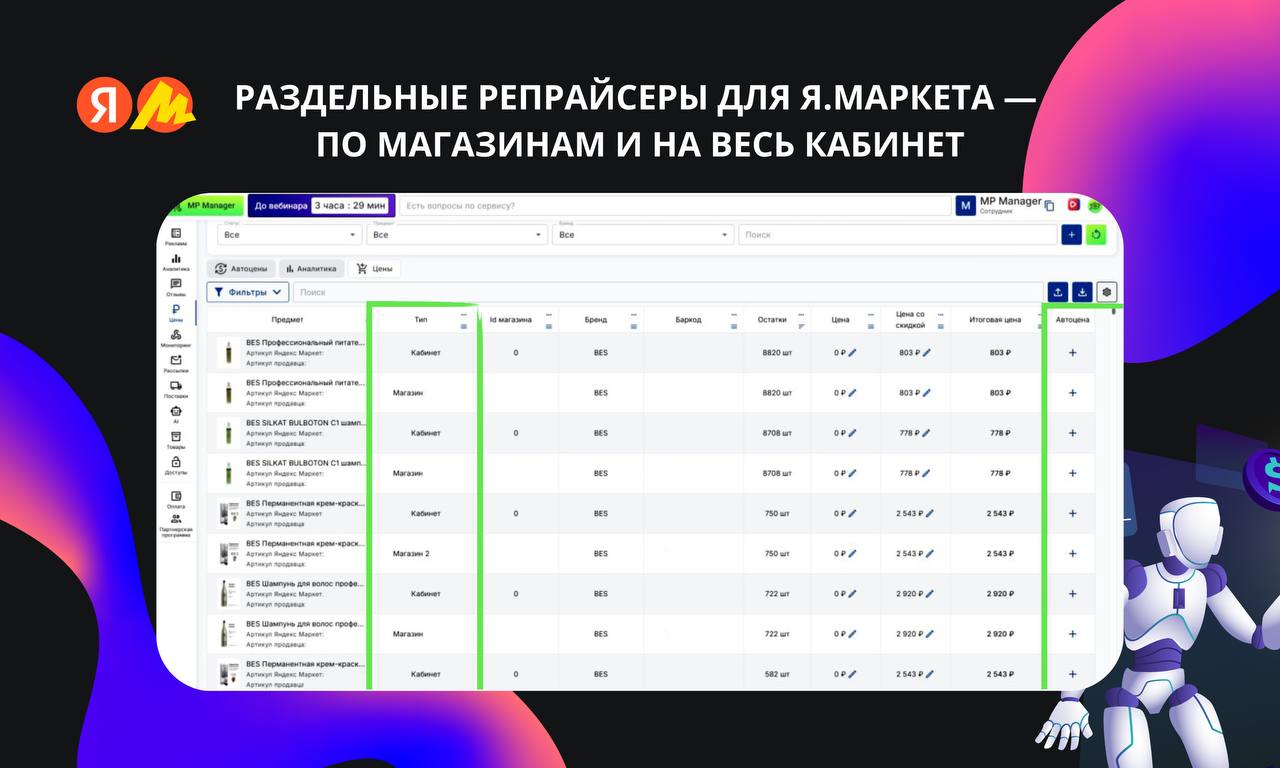Add an autoprice for the first product row
The image size is (1280, 768).
pos(1073,353)
